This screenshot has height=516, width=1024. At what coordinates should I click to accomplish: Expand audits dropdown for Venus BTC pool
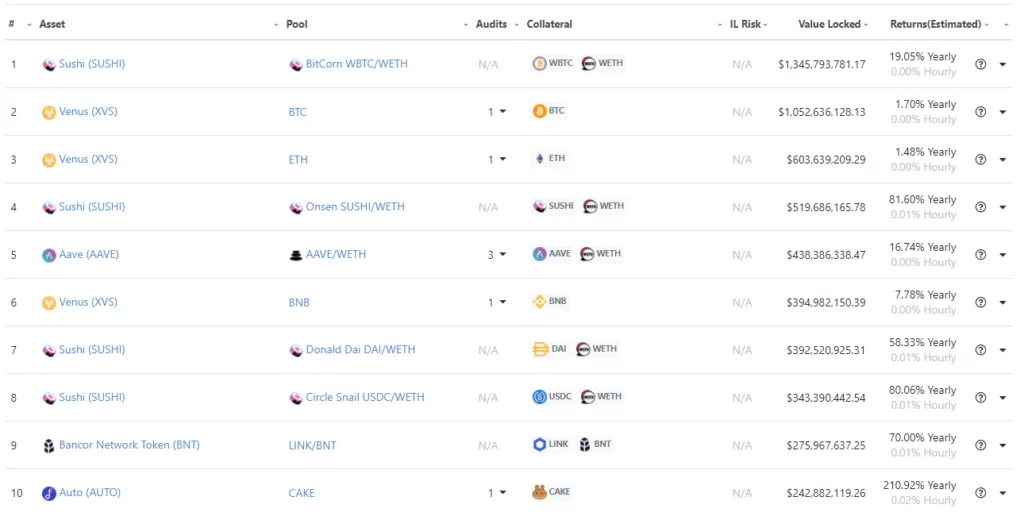[502, 112]
